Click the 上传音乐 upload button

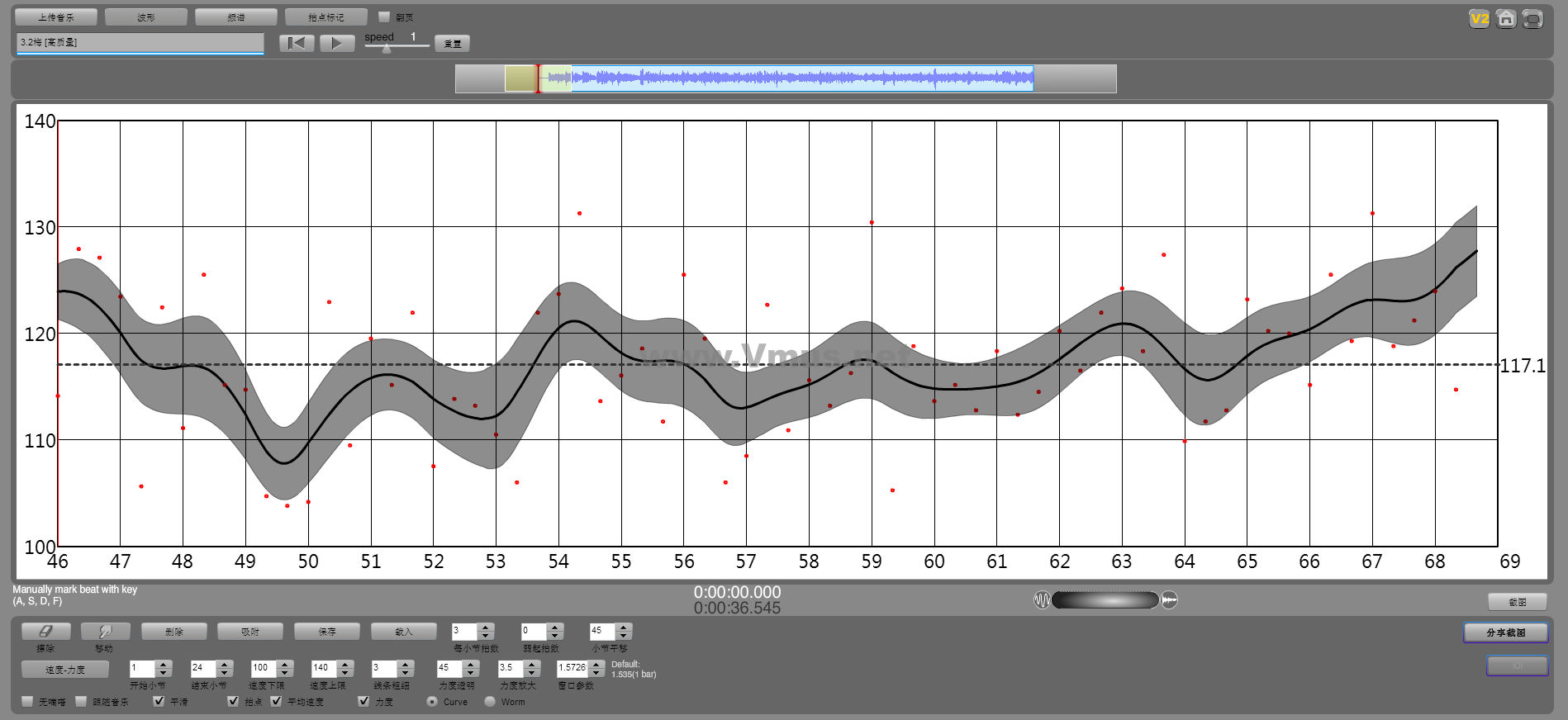[x=56, y=17]
